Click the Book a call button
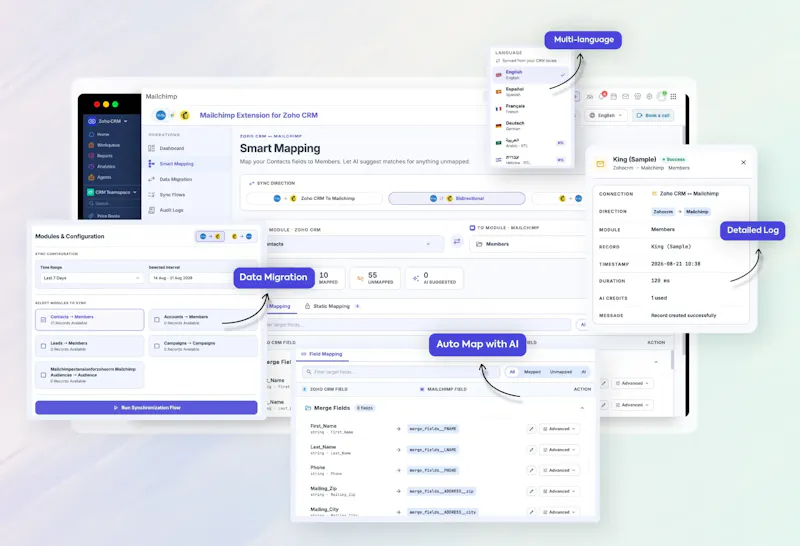The height and width of the screenshot is (546, 800). coord(653,115)
